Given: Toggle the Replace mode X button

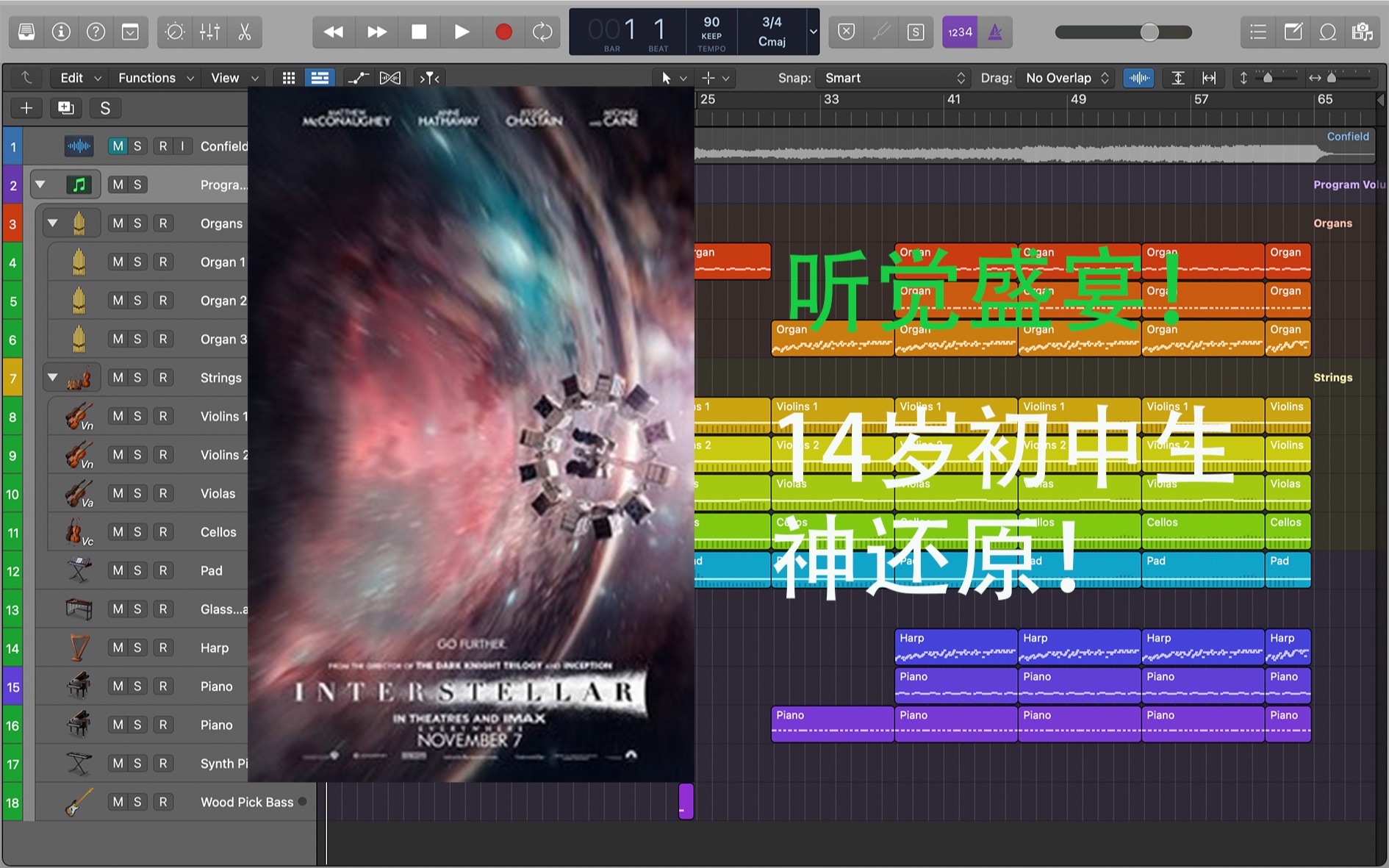Looking at the screenshot, I should click(847, 32).
